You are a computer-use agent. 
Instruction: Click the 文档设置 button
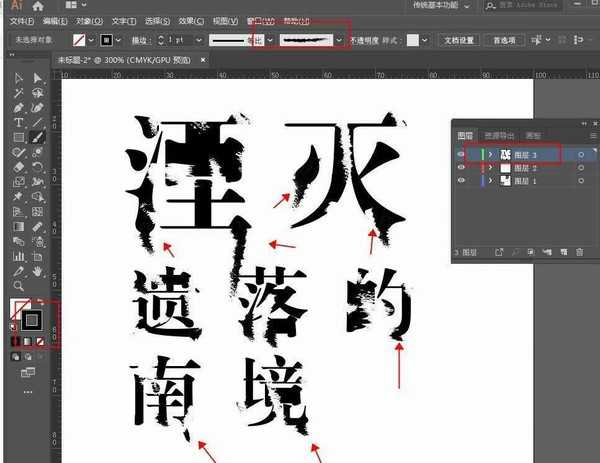point(459,40)
